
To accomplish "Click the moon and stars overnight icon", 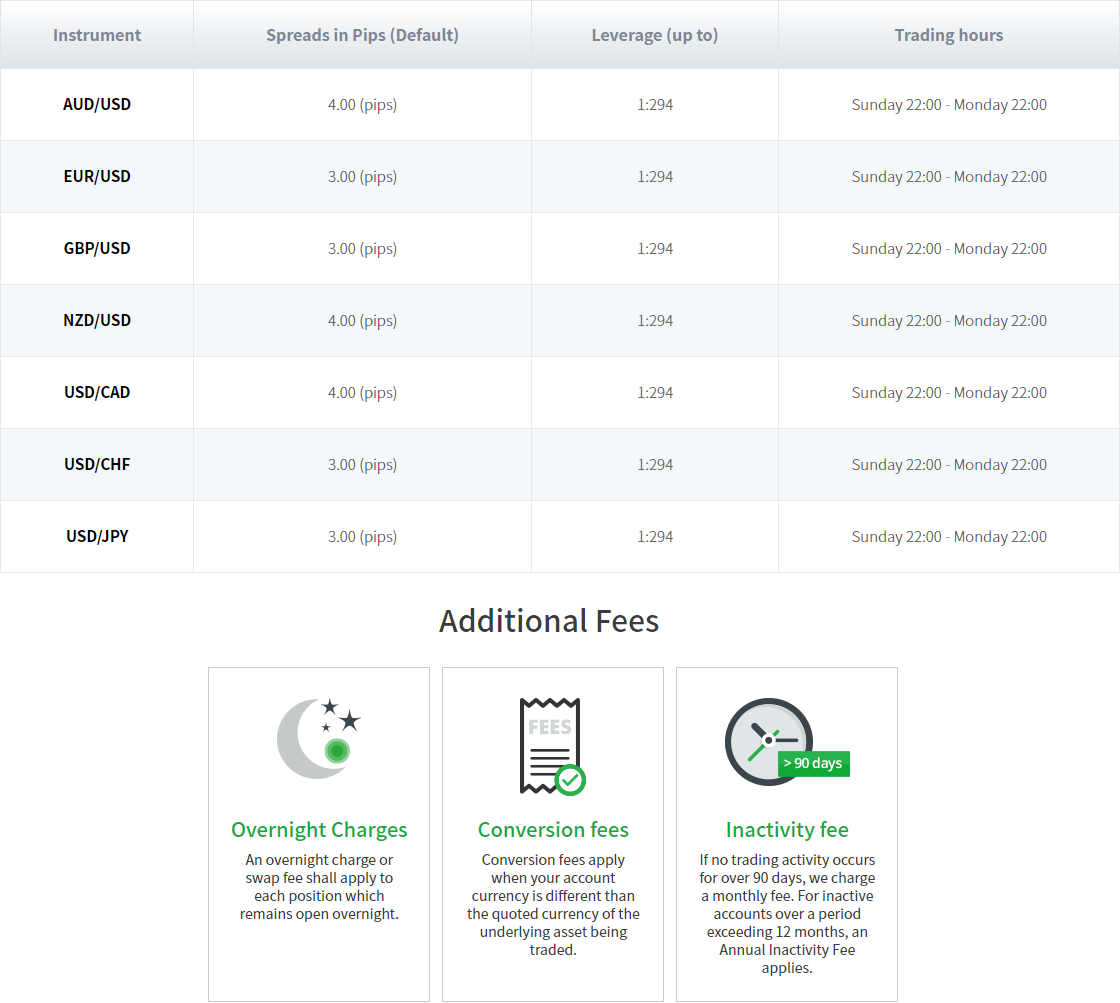I will click(x=317, y=738).
